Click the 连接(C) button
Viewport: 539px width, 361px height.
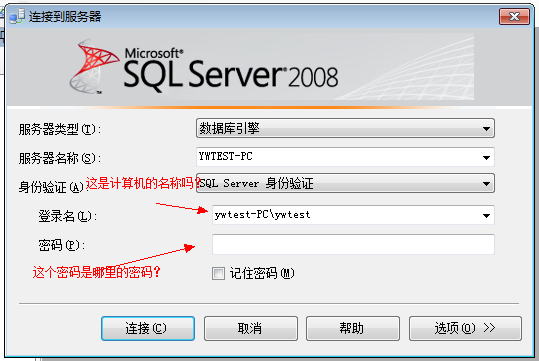pos(148,328)
